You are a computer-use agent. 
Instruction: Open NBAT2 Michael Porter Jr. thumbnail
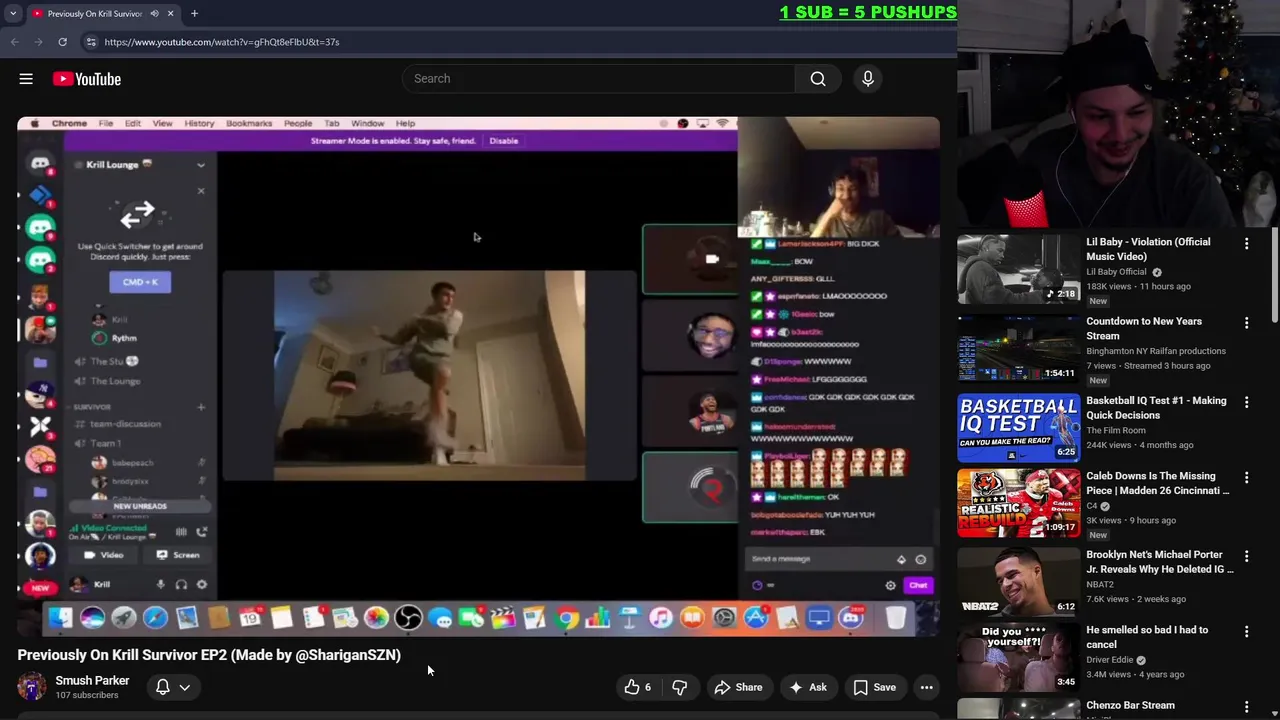1017,581
